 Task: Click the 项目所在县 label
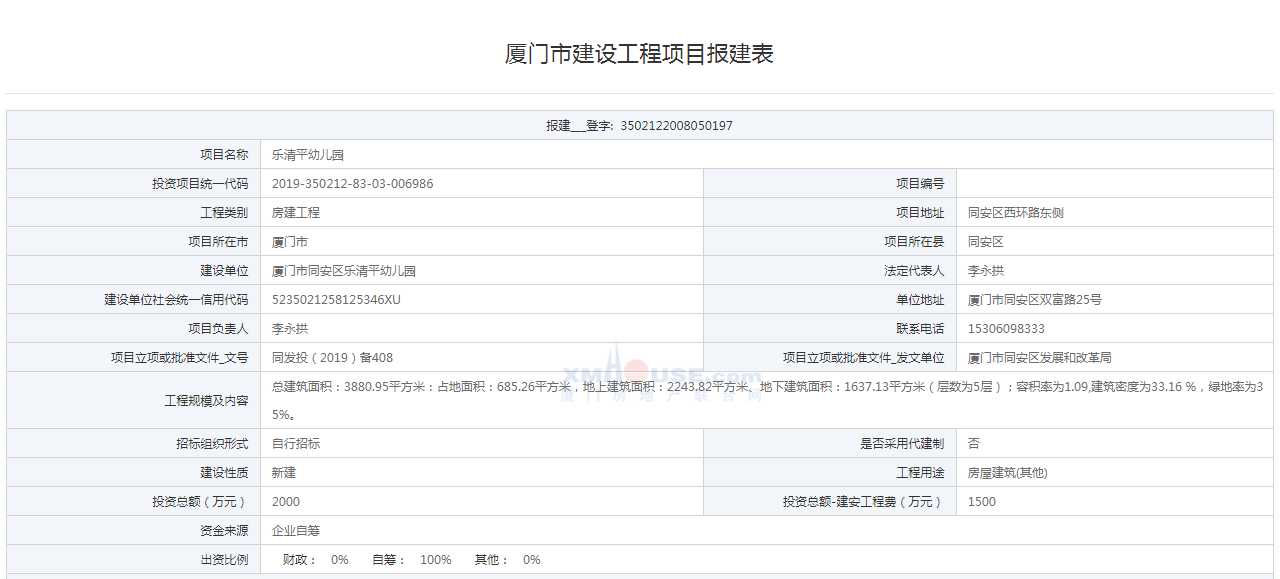tap(914, 242)
